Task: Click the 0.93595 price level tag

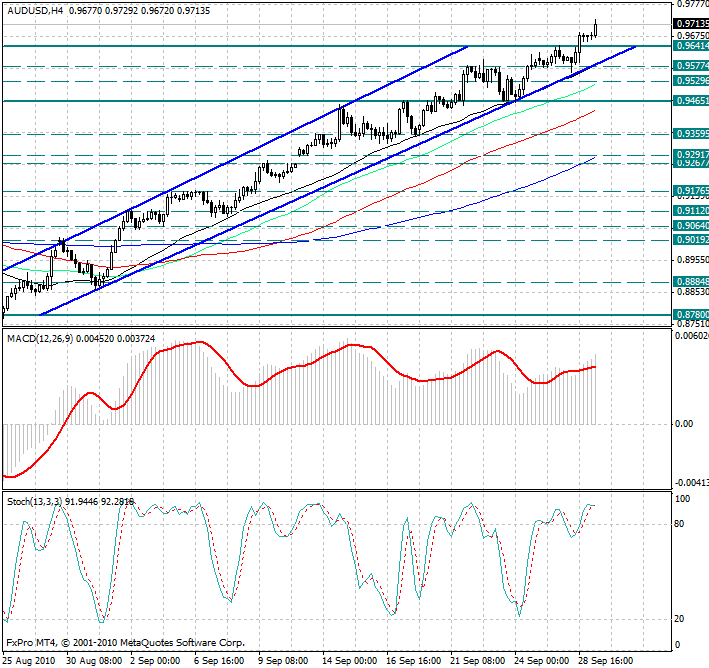Action: [x=689, y=133]
